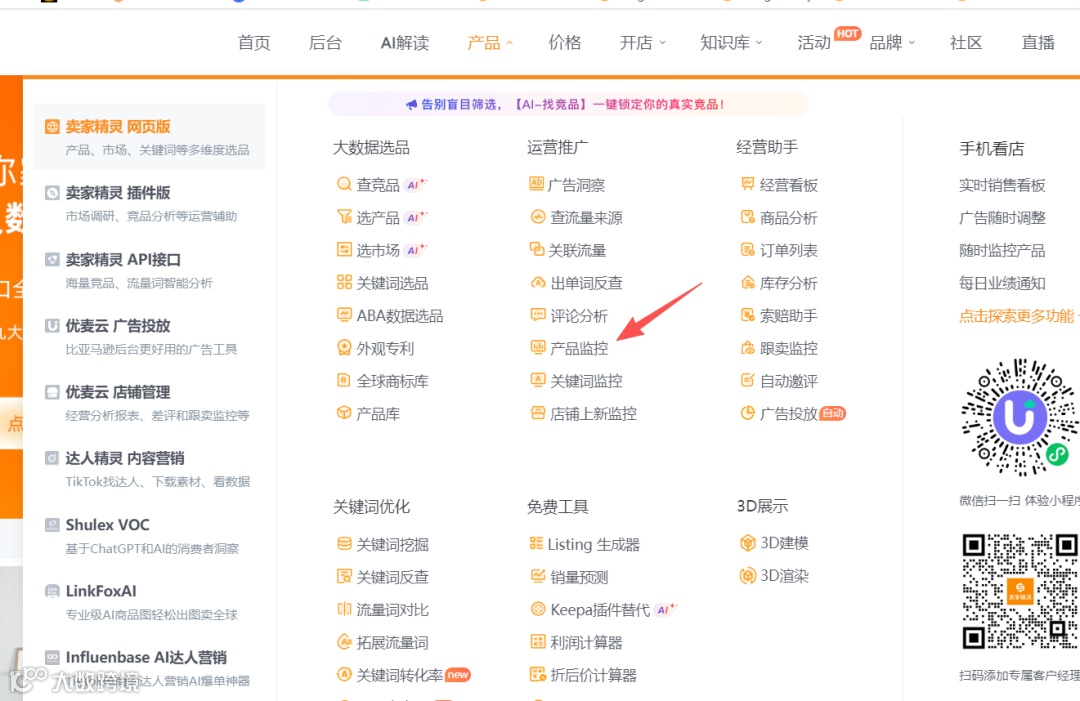Click the 全球商标库 icon
Viewport: 1080px width, 701px height.
pos(344,380)
